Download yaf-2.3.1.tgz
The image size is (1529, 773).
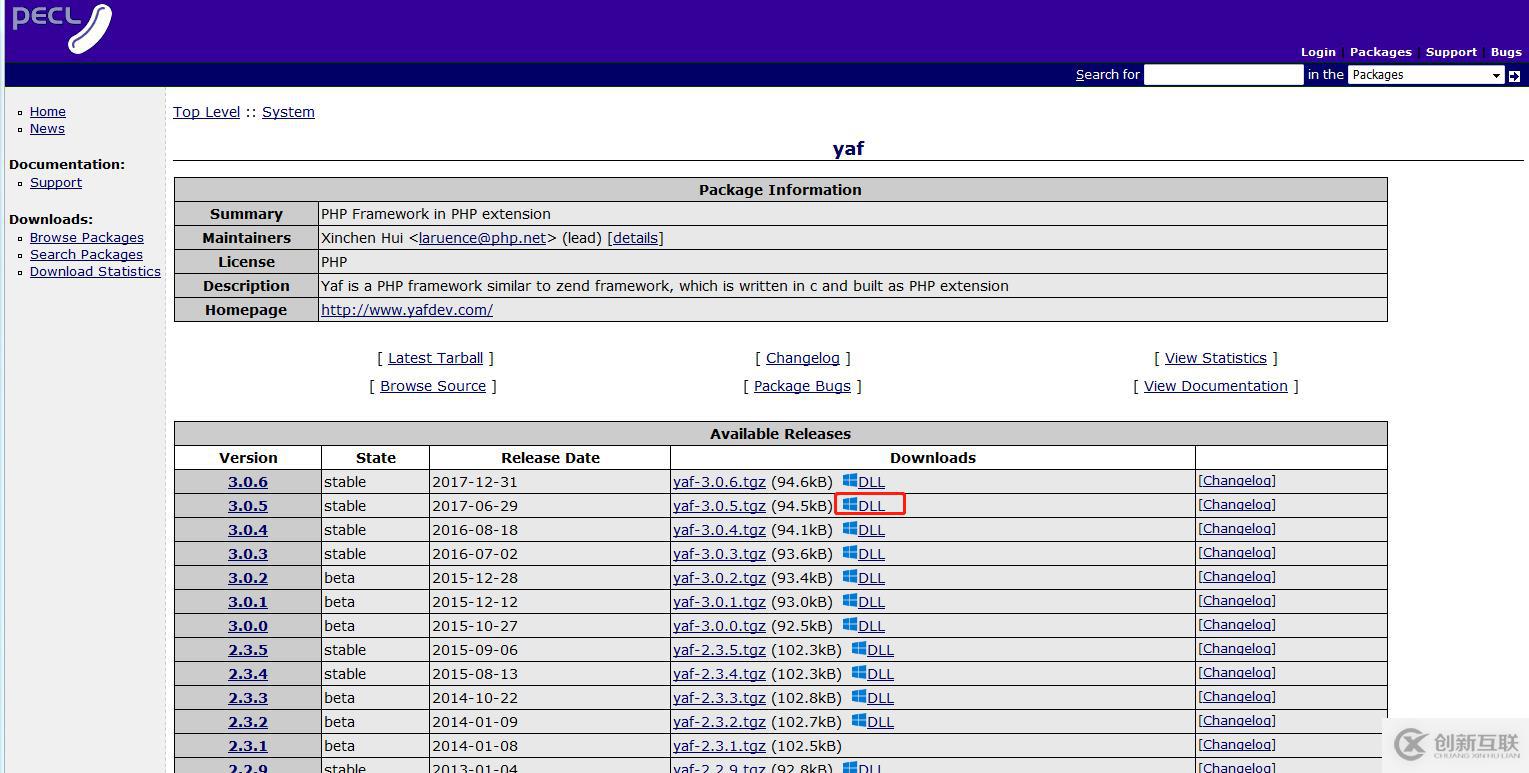coord(719,746)
